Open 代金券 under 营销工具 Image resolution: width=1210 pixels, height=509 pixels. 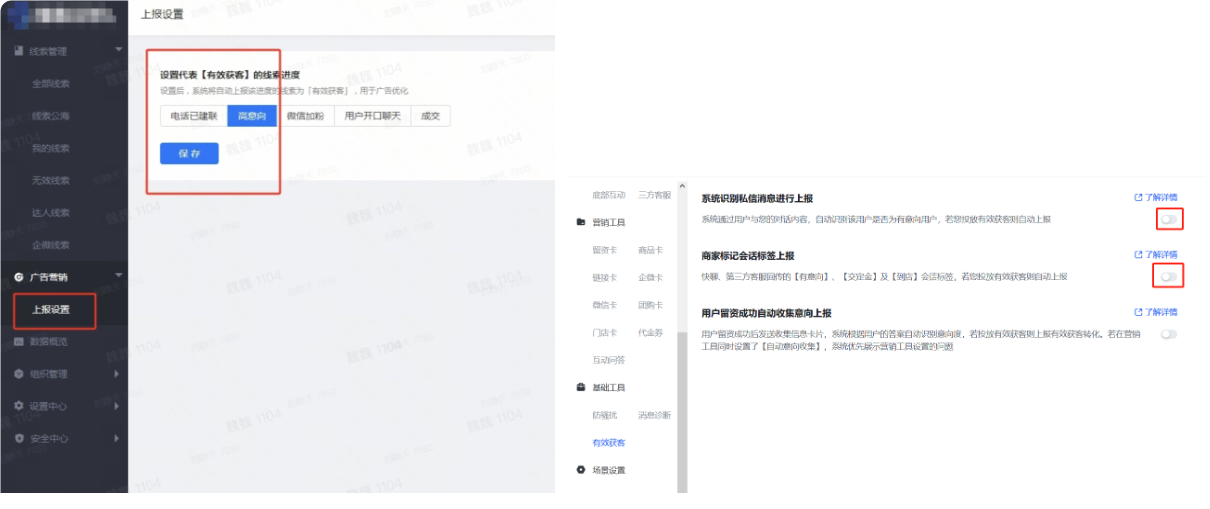[x=651, y=332]
